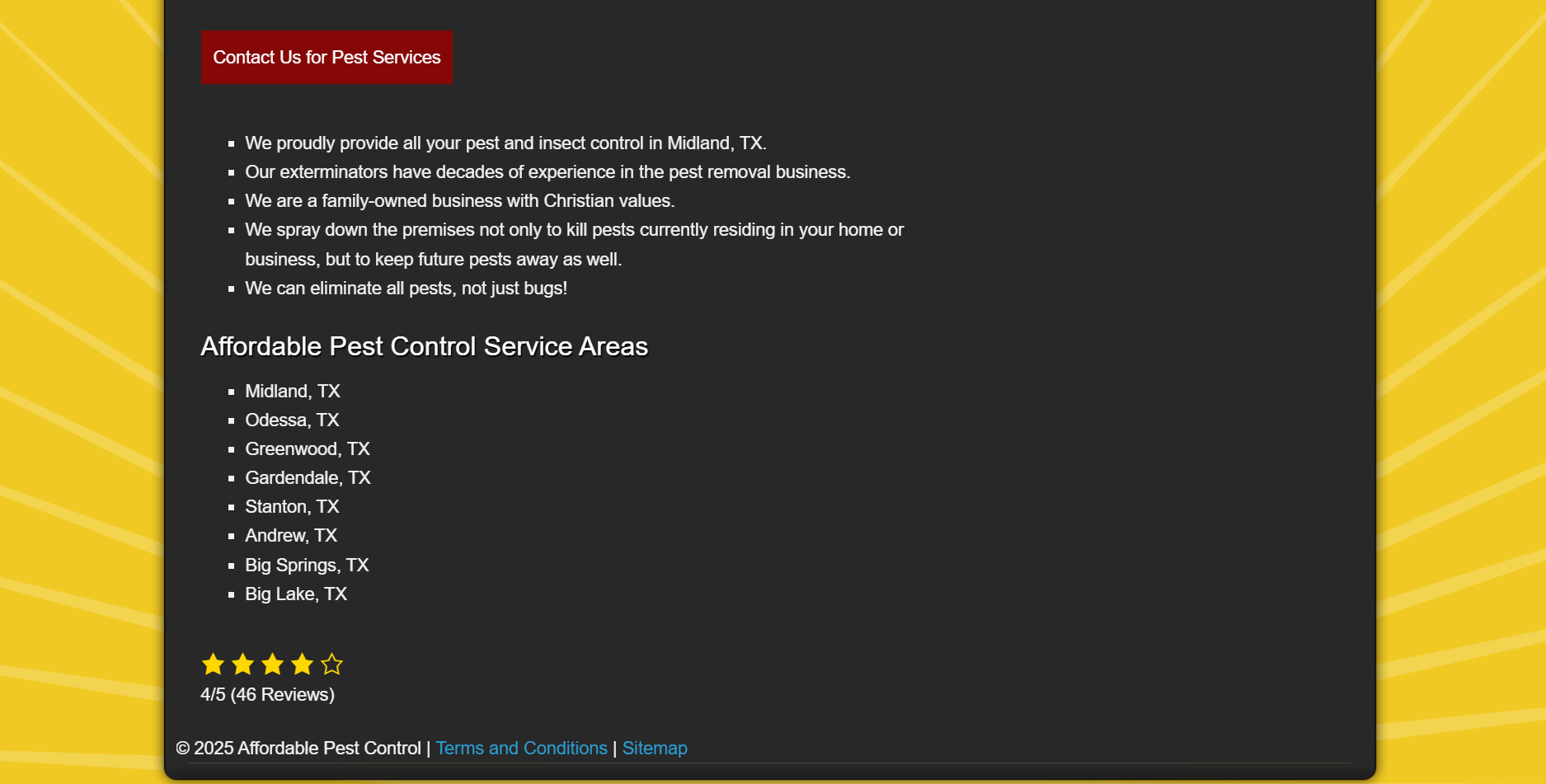Click the Stanton, TX list entry
1546x784 pixels.
[x=292, y=507]
